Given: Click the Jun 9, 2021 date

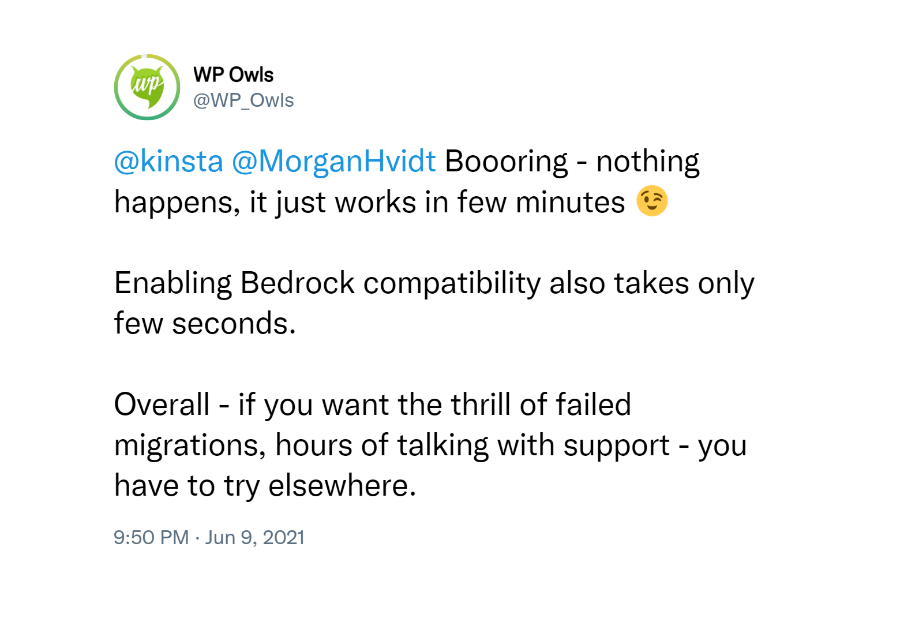Looking at the screenshot, I should click(x=254, y=537).
